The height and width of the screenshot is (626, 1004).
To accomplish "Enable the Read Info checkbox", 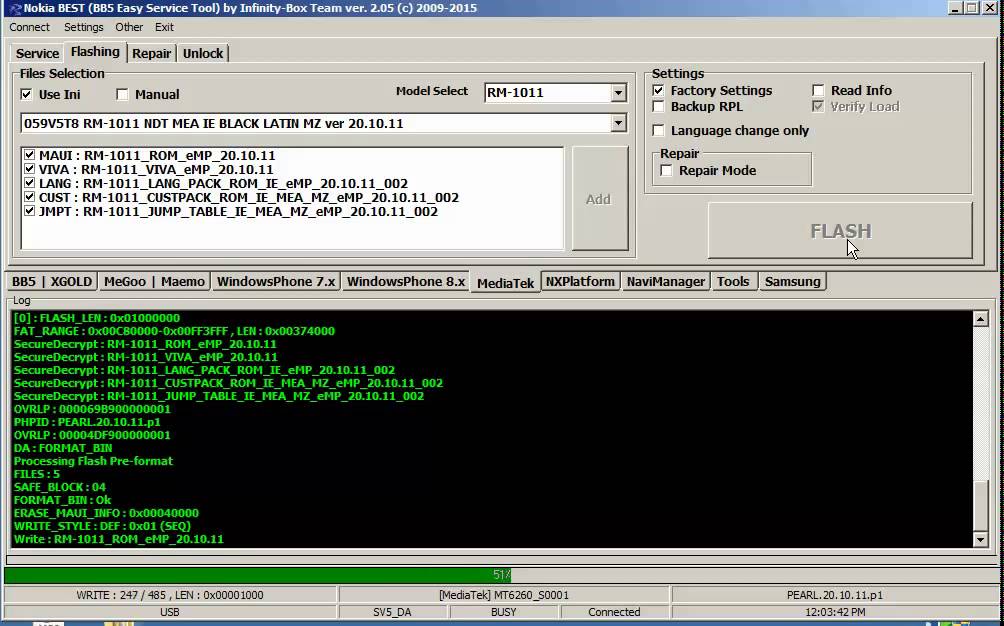I will tap(818, 90).
